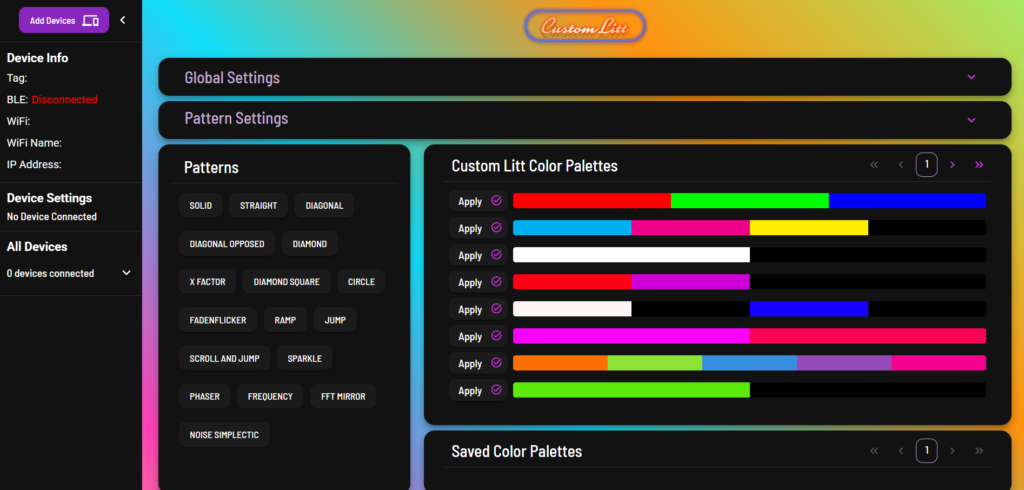This screenshot has width=1024, height=490.
Task: Apply the green color palette
Action: click(x=470, y=390)
